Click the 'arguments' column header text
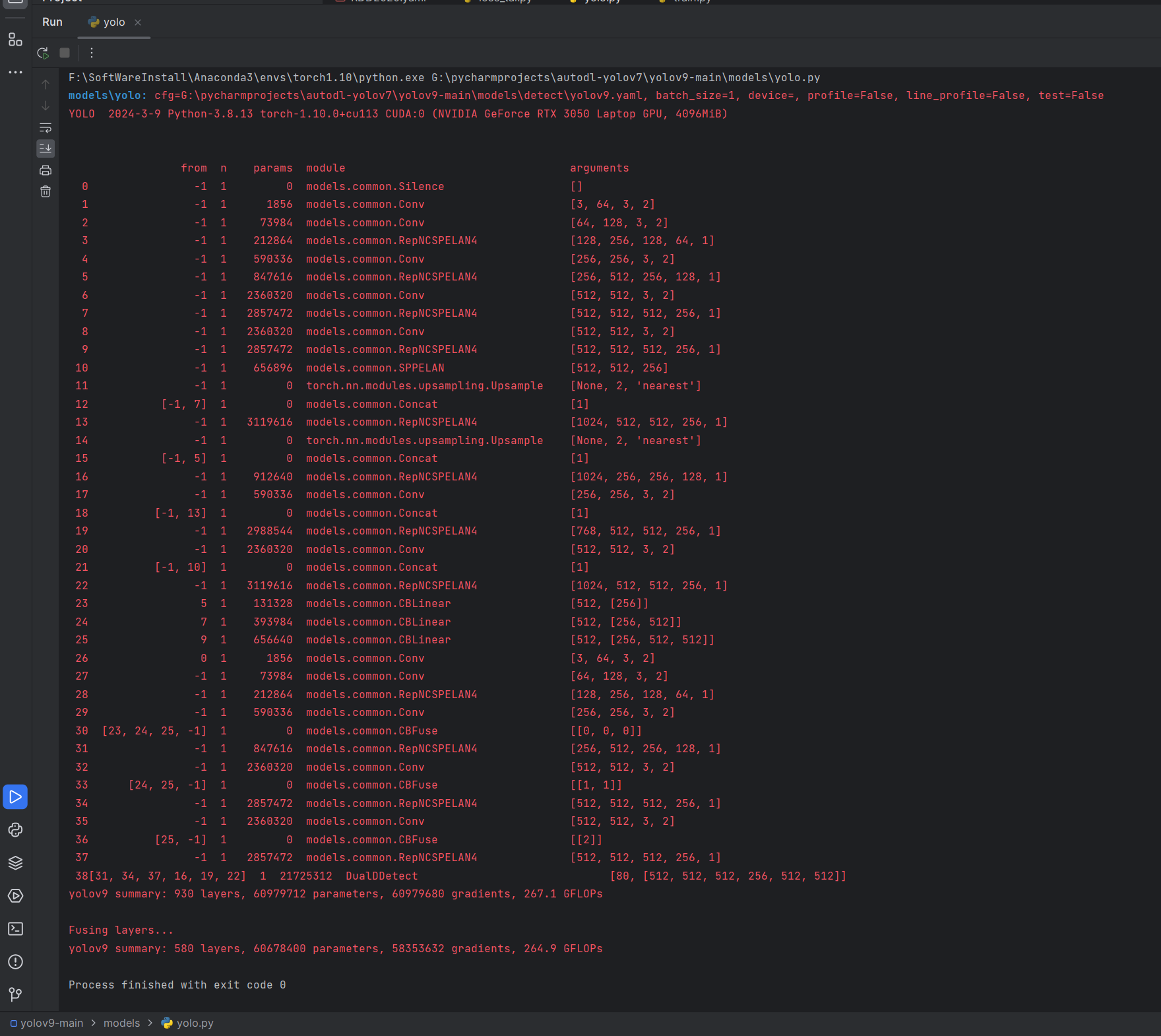The height and width of the screenshot is (1036, 1161). [599, 168]
